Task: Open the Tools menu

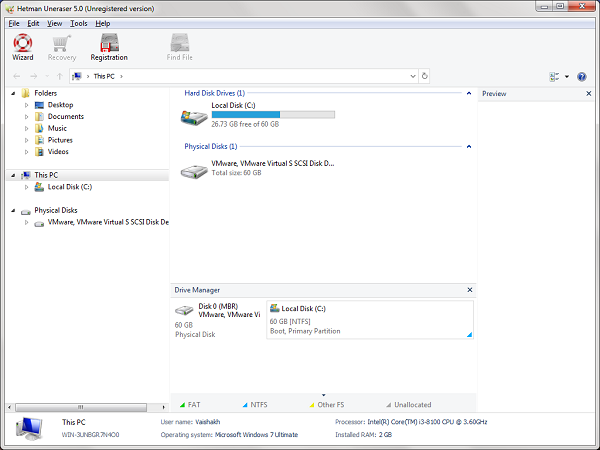Action: pyautogui.click(x=78, y=23)
